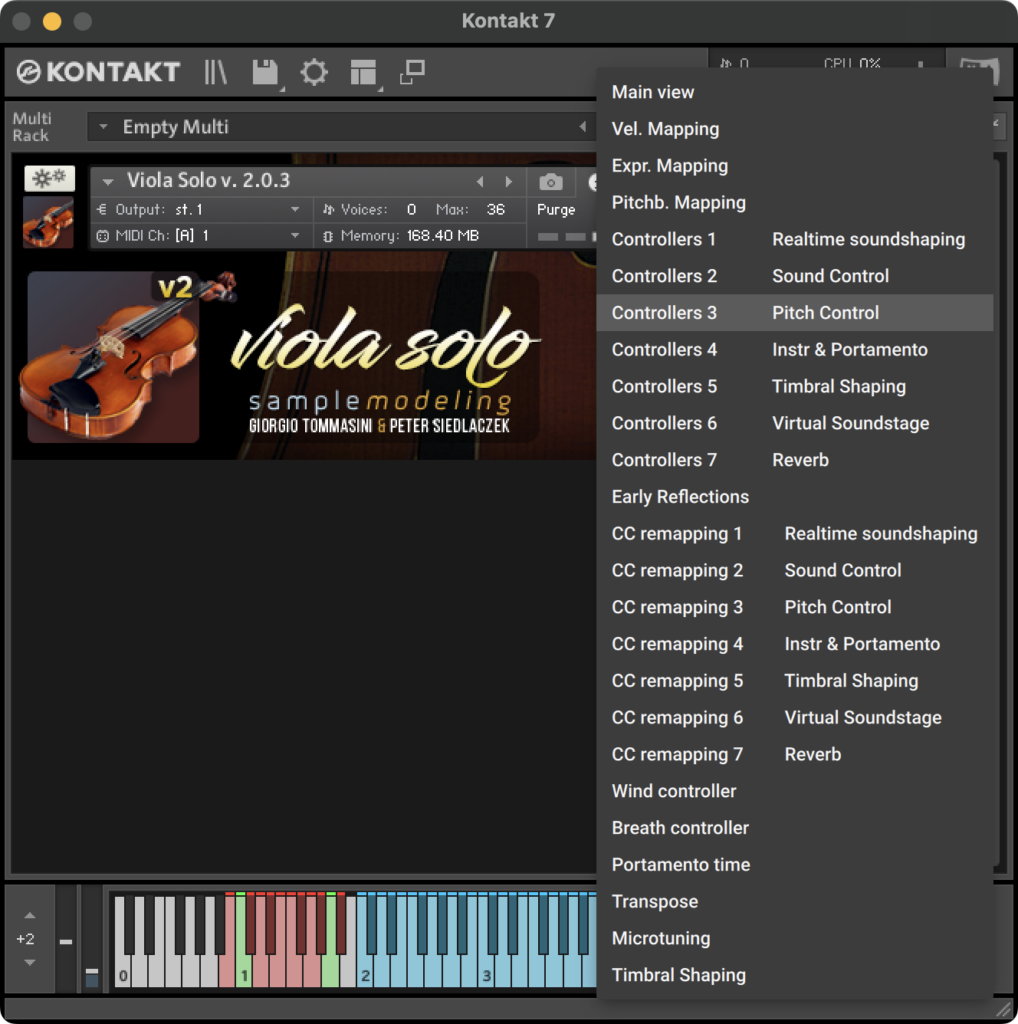
Task: Choose Controllers 5 Timbral Shaping
Action: point(795,387)
